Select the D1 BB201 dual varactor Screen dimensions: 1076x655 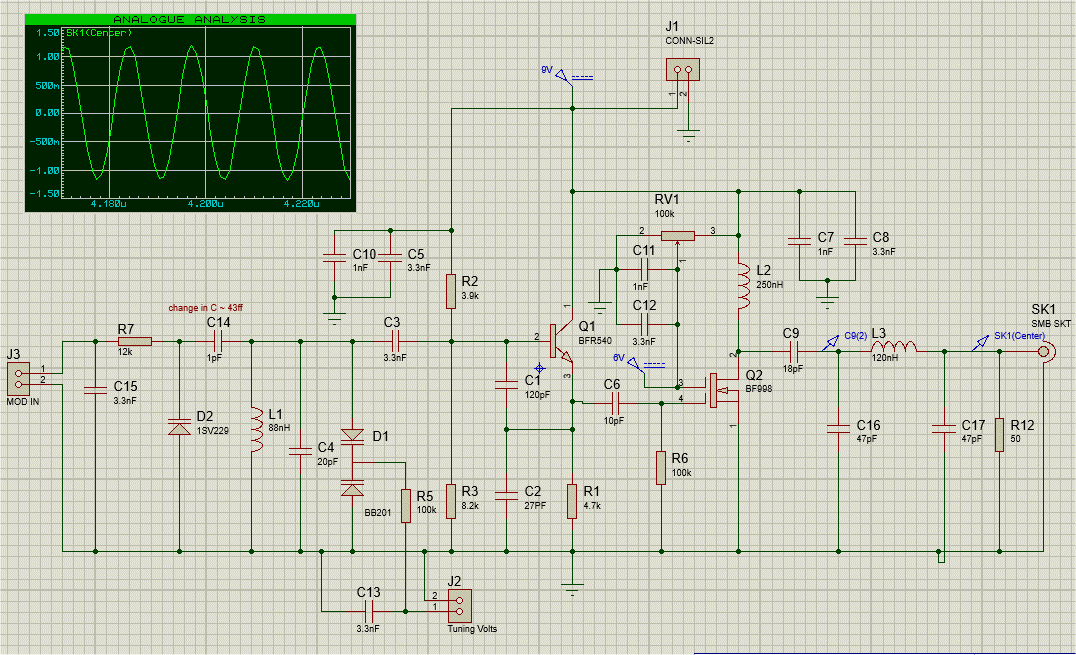point(353,463)
